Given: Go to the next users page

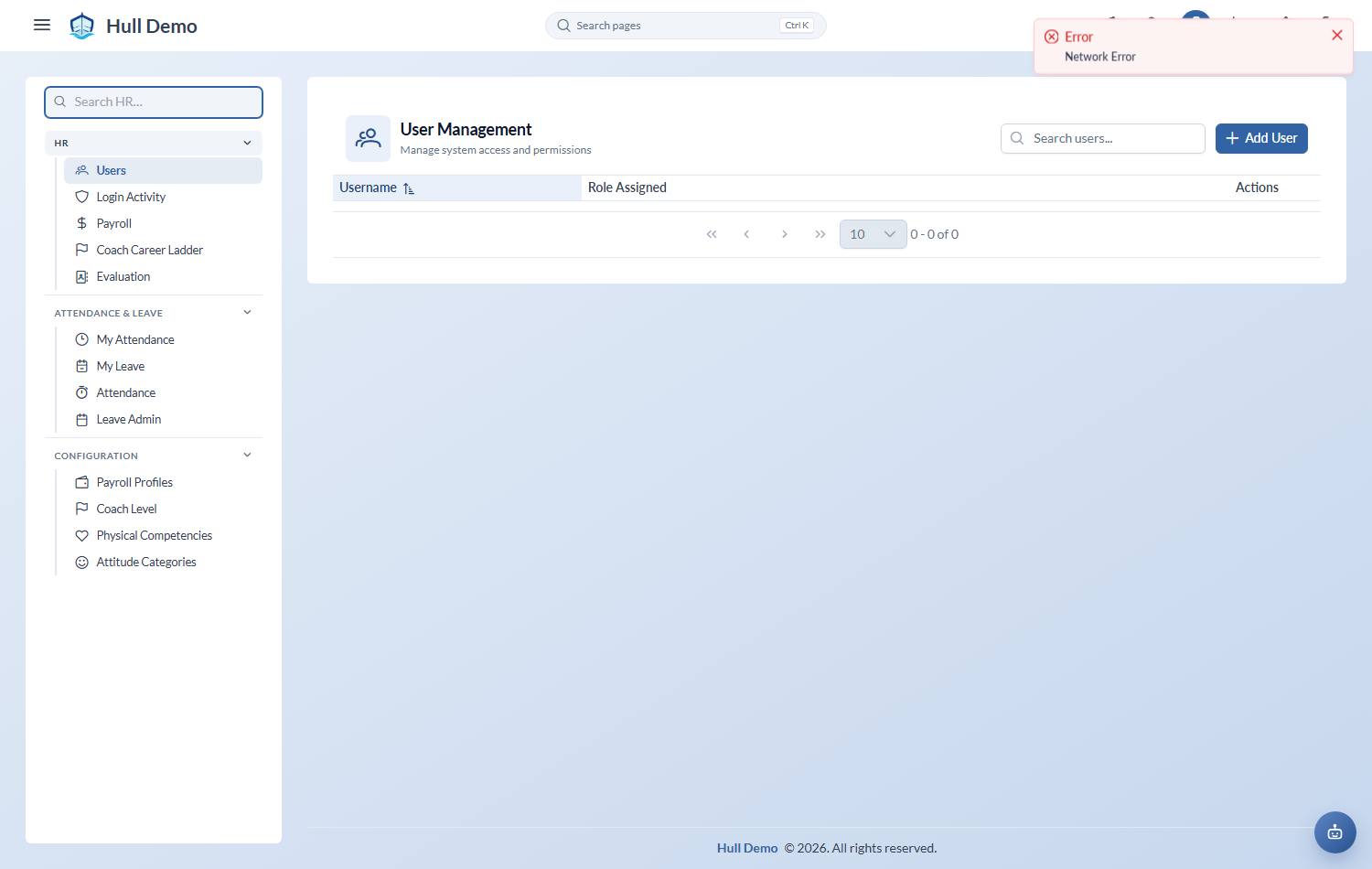Looking at the screenshot, I should [784, 234].
